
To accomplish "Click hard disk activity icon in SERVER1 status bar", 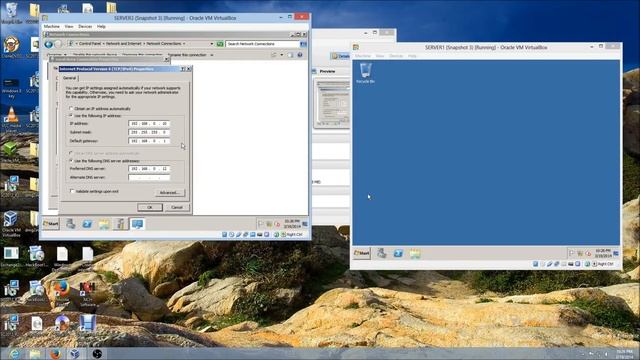I will click(x=536, y=264).
